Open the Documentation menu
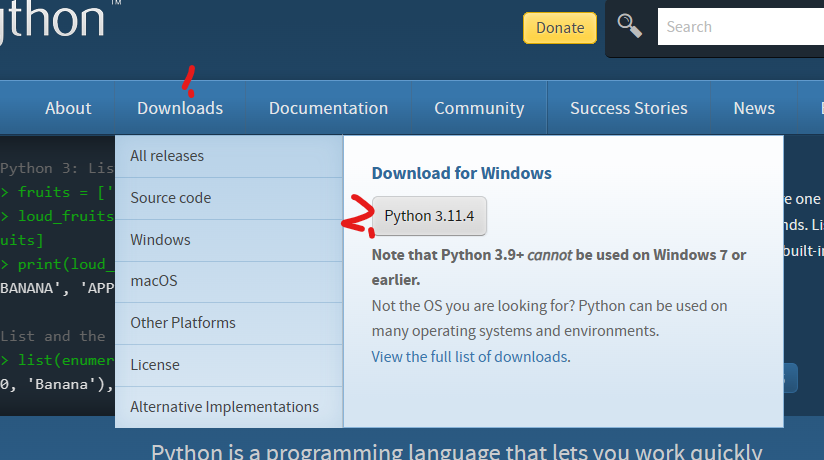The image size is (824, 460). 328,108
